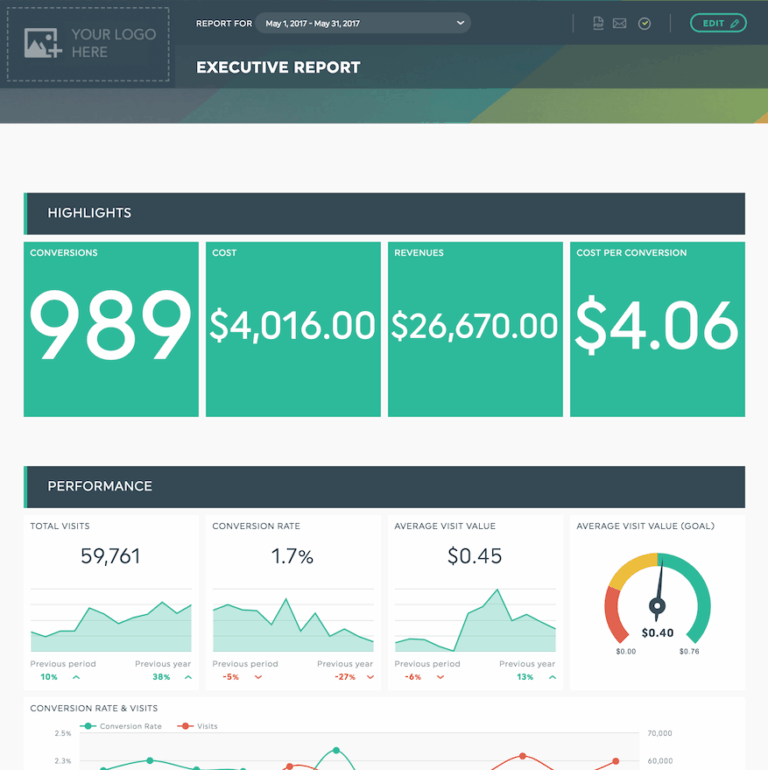Click the Edit button
This screenshot has height=770, width=768.
tap(718, 23)
